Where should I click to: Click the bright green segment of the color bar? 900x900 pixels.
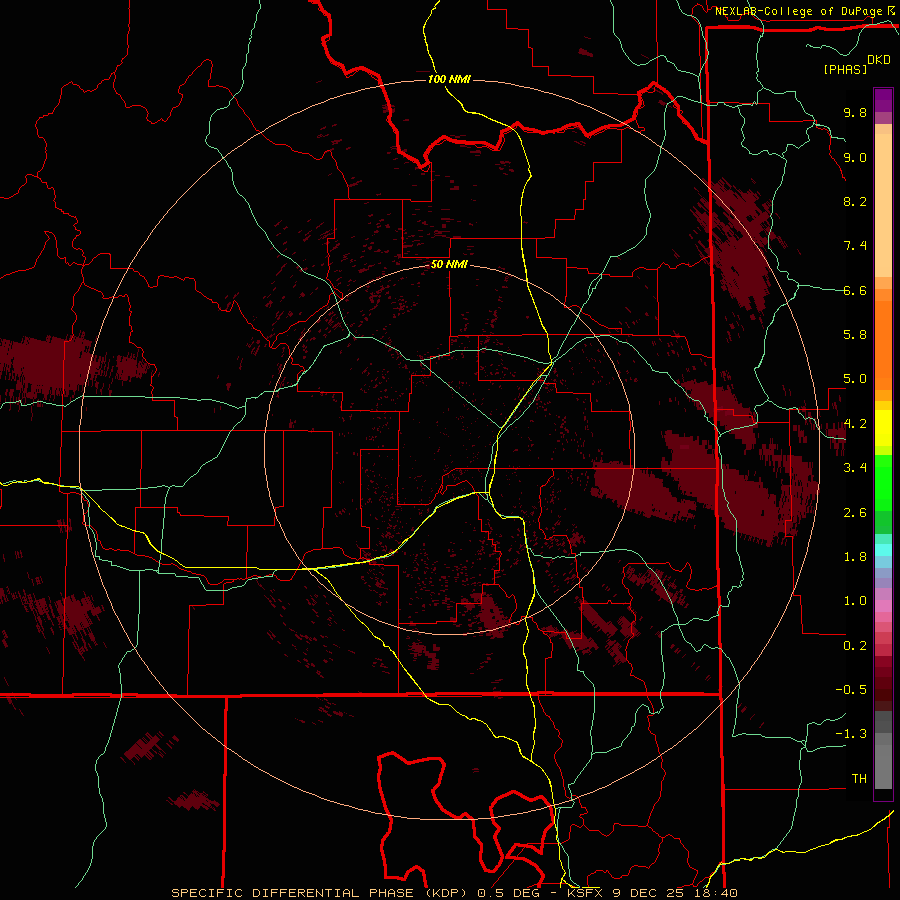[x=883, y=484]
